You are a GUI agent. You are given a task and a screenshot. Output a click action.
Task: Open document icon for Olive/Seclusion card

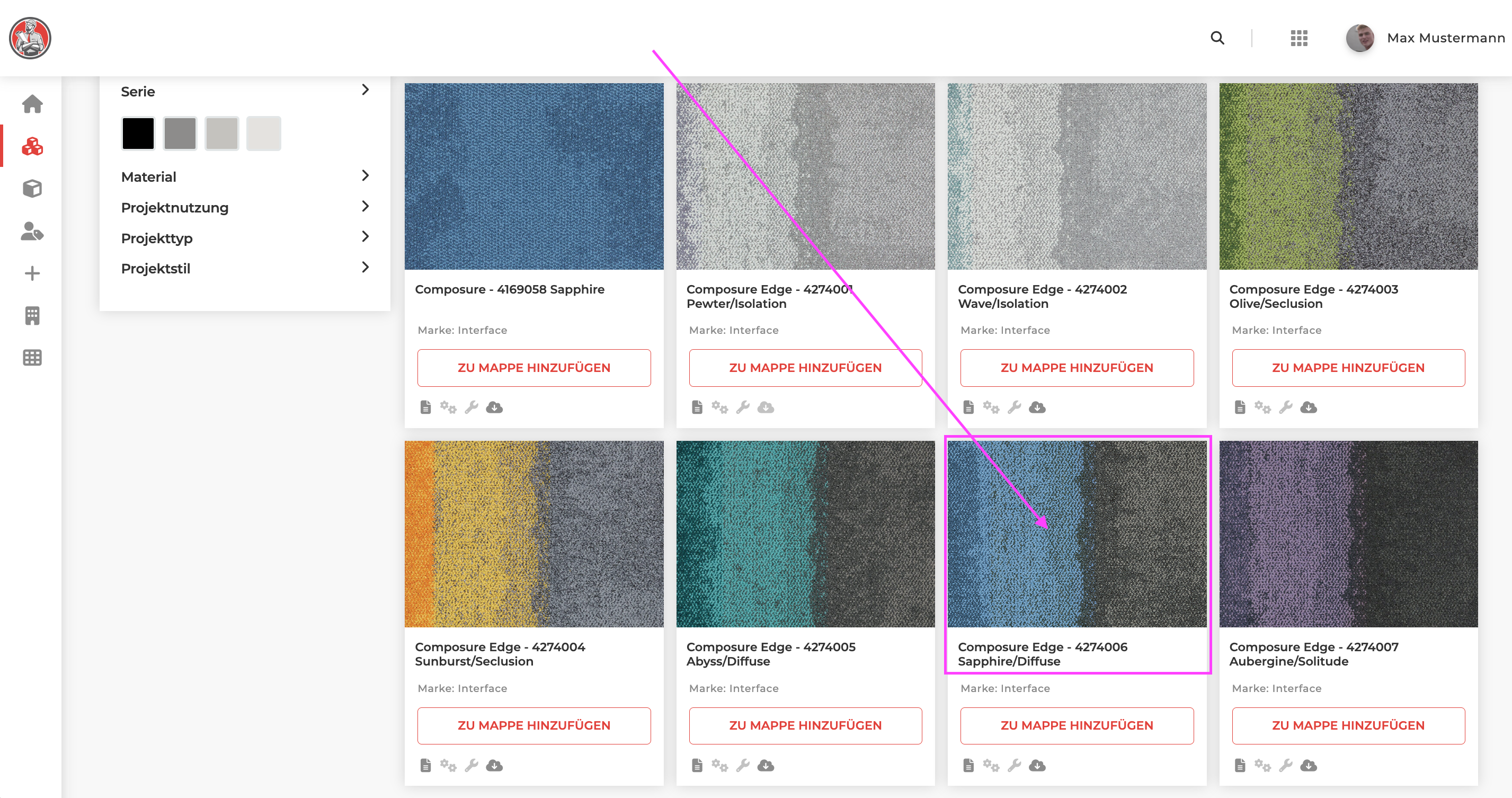point(1240,407)
